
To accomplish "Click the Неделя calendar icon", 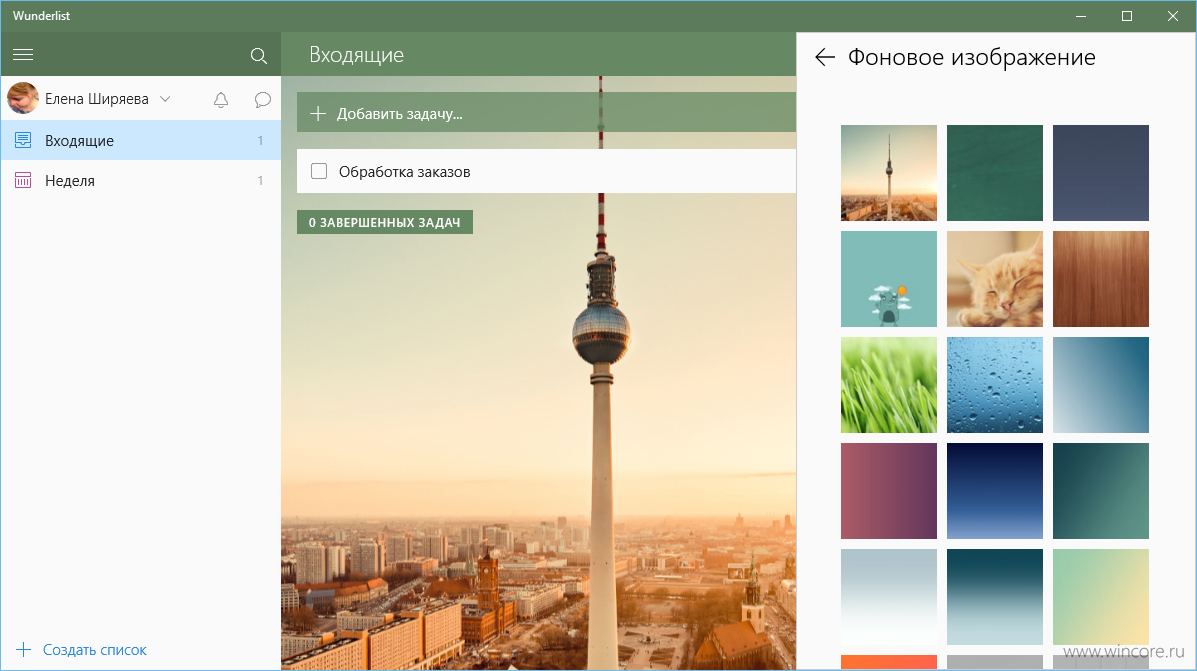I will [23, 181].
